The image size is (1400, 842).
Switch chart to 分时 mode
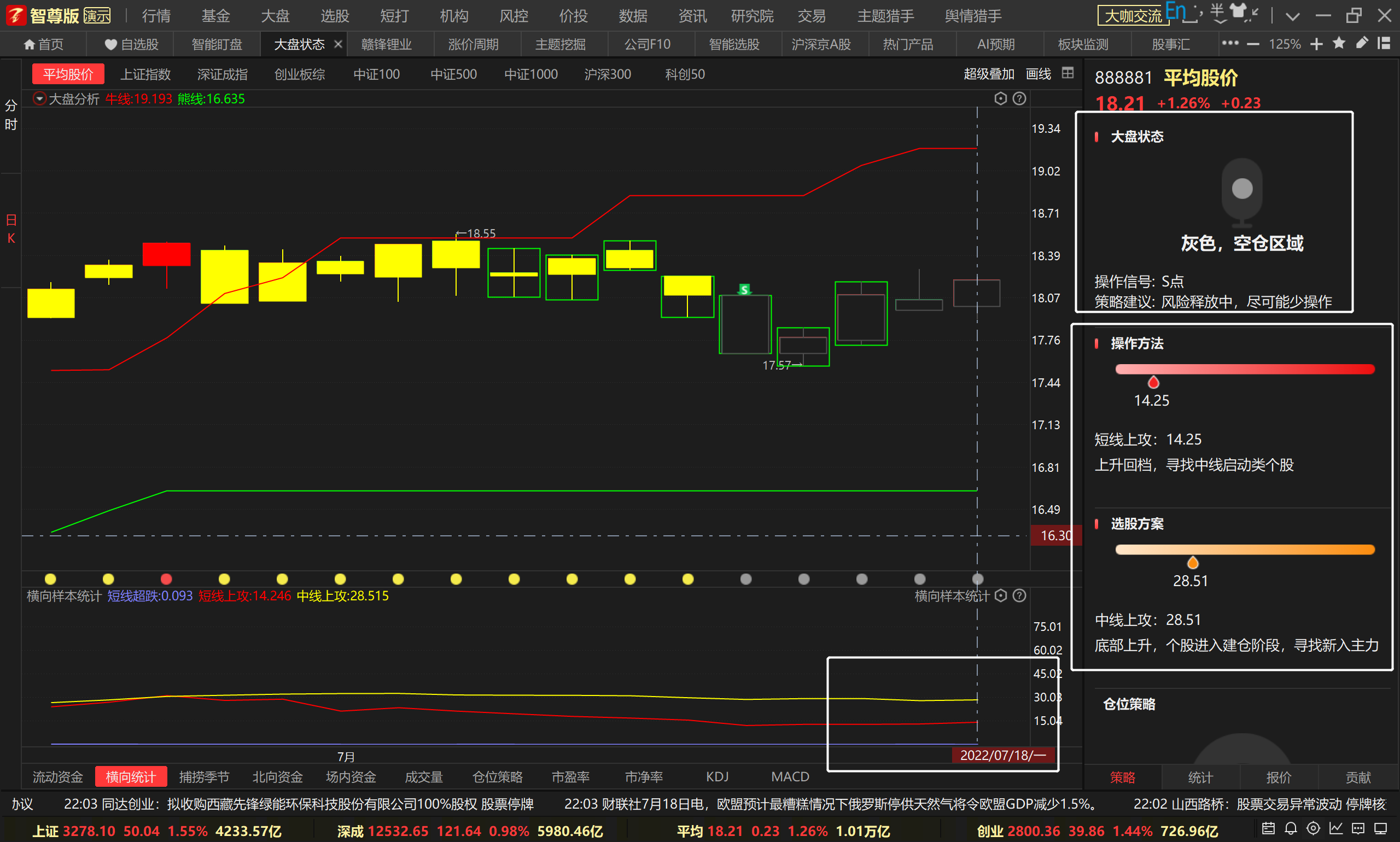pos(11,115)
